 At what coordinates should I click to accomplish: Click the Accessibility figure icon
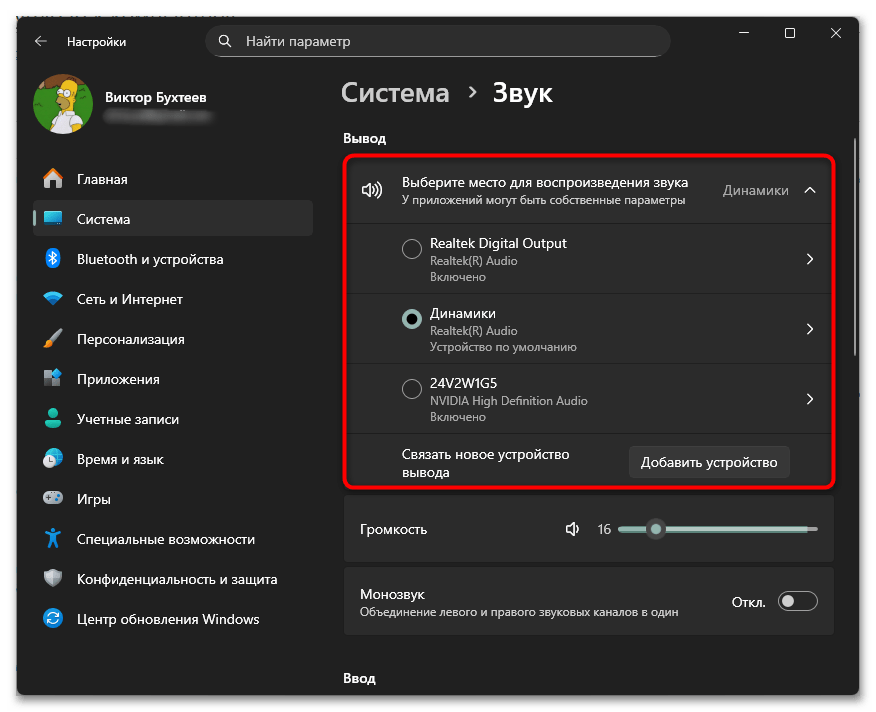(x=53, y=539)
